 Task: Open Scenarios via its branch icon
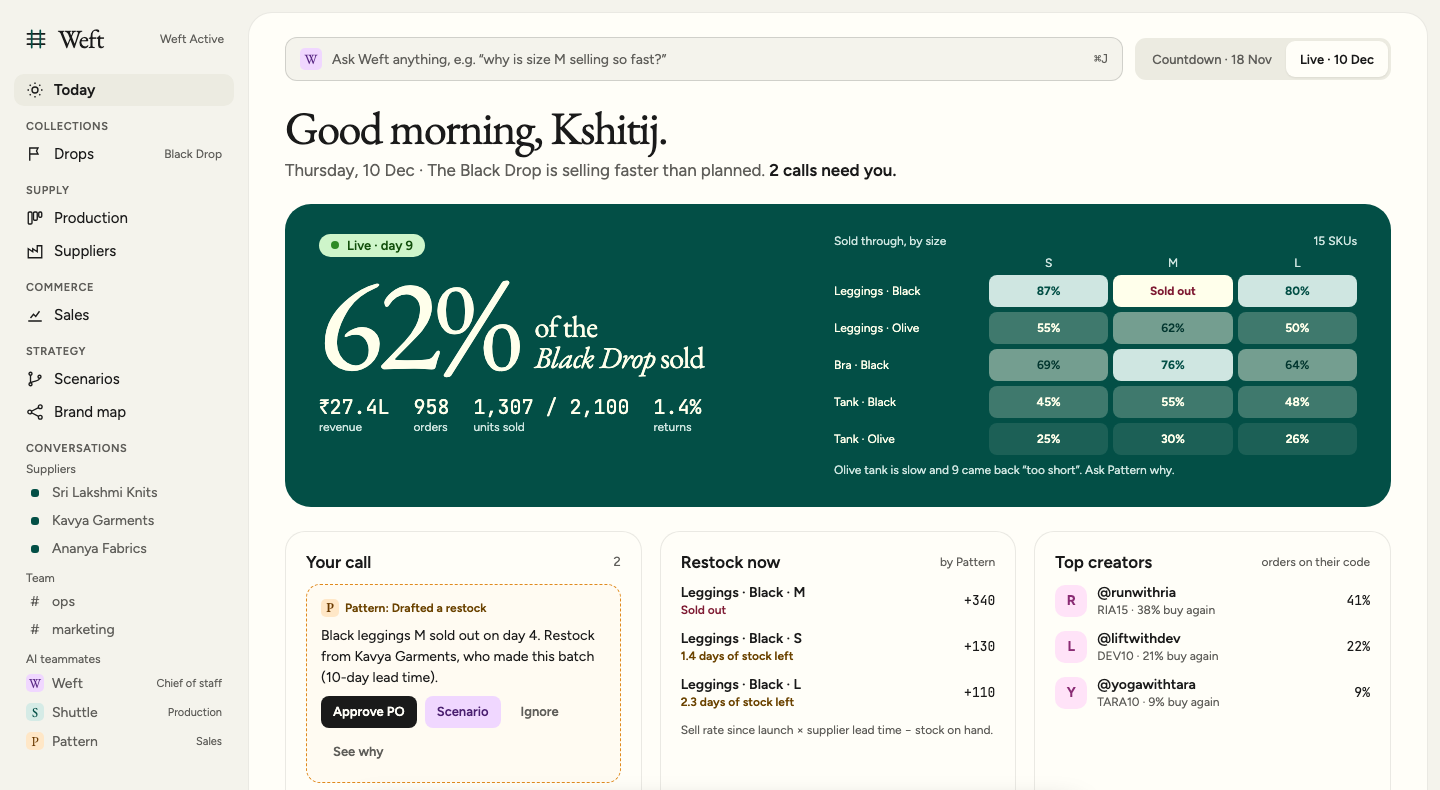[35, 379]
